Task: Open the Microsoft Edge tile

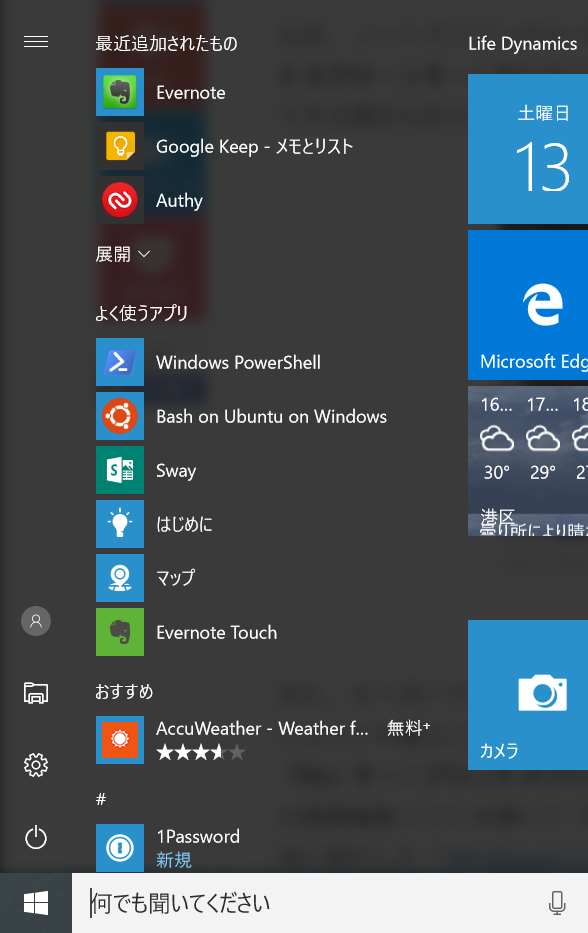Action: [528, 305]
